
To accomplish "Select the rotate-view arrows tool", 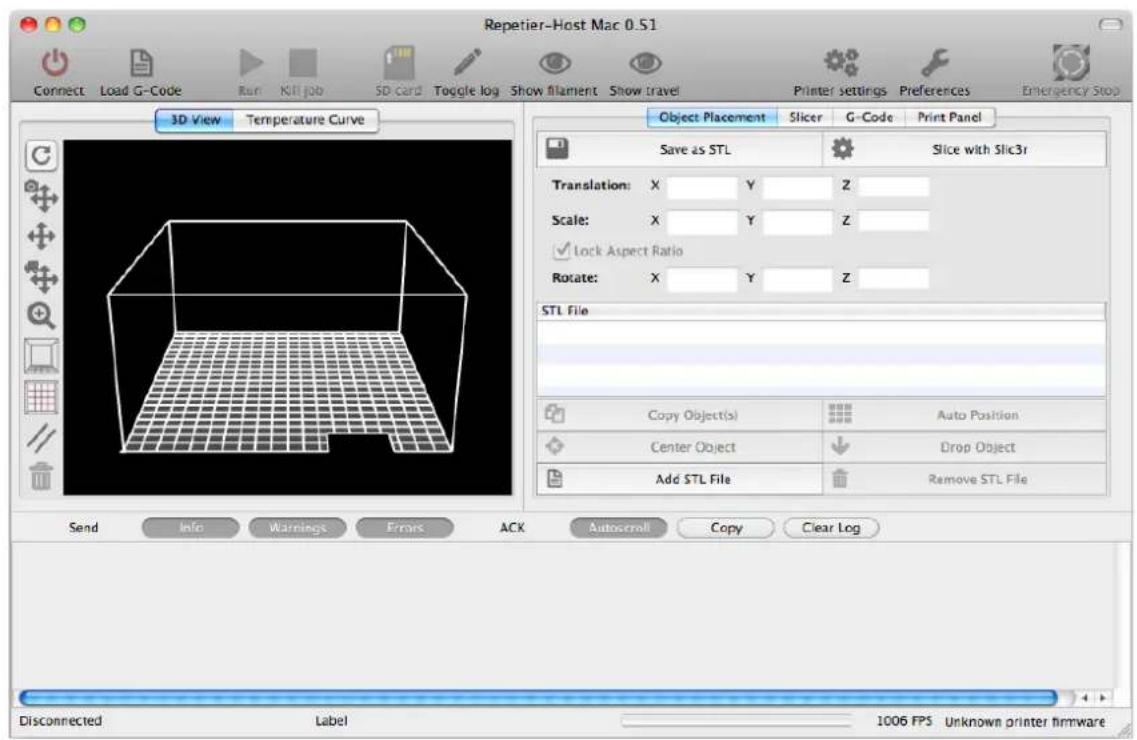I will coord(41,196).
